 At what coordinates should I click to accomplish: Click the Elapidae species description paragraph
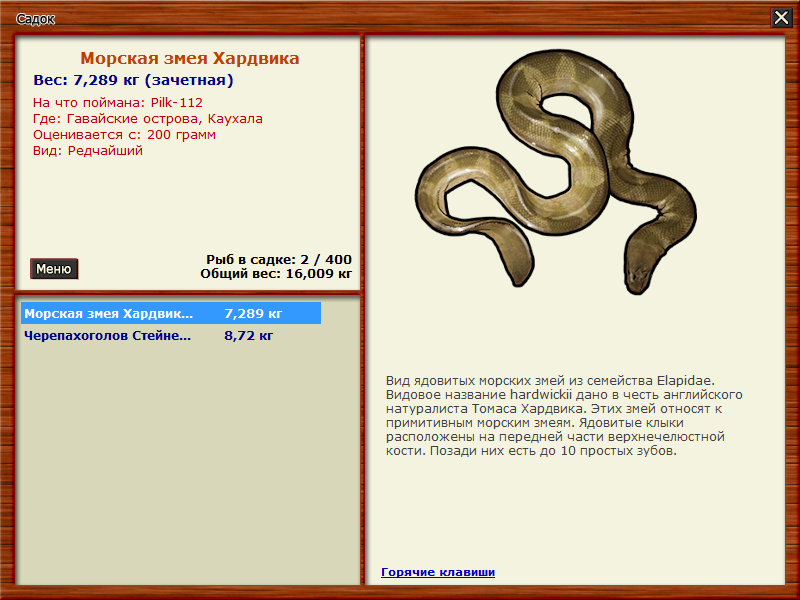coord(564,415)
